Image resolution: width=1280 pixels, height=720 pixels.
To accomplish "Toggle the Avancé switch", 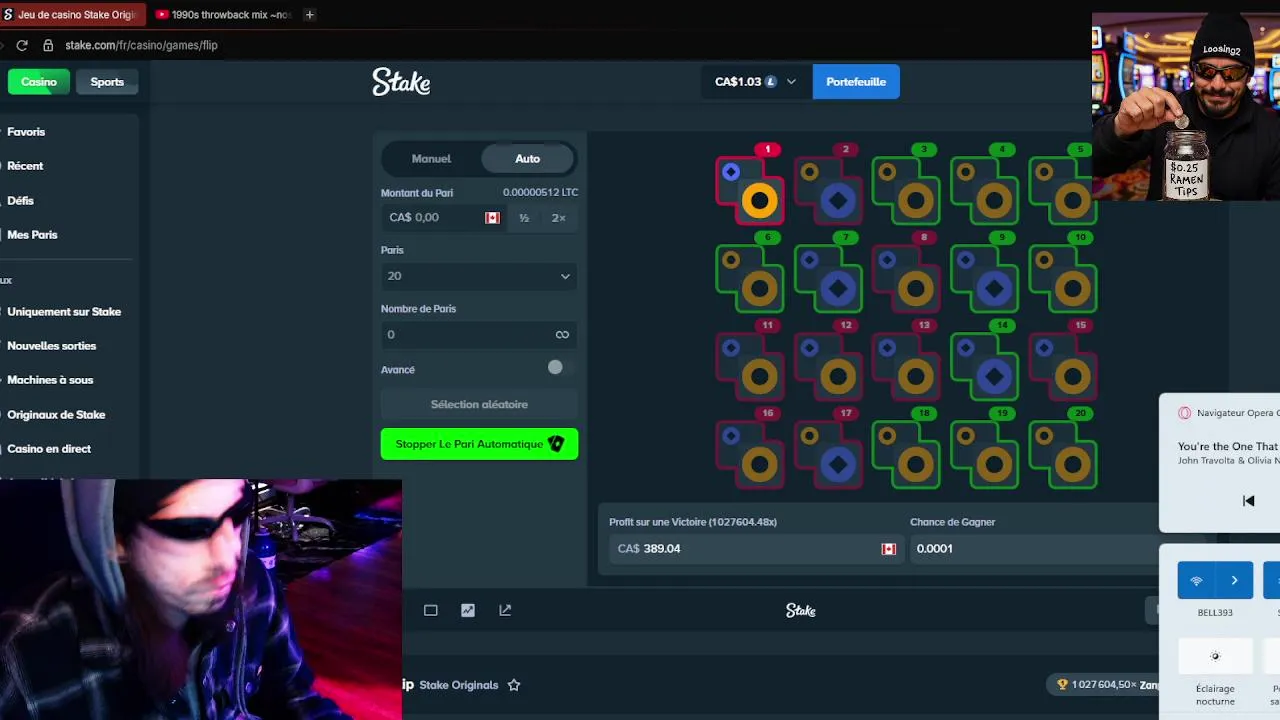I will [555, 368].
